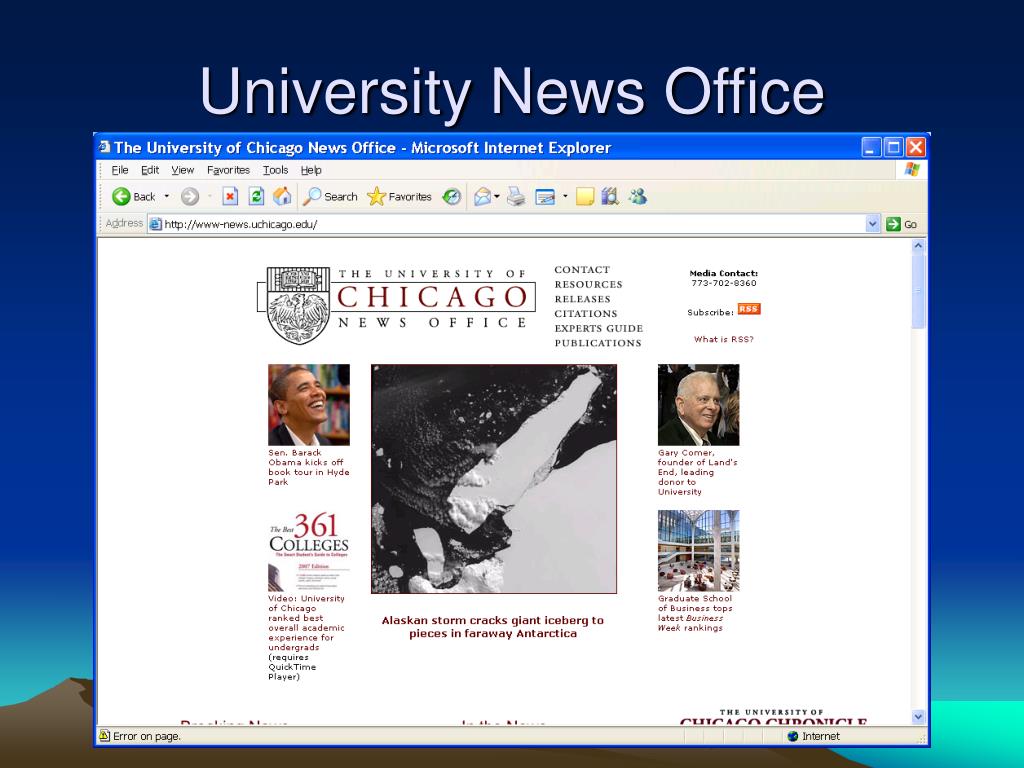Viewport: 1024px width, 768px height.
Task: Click the green Go button
Action: (x=901, y=224)
